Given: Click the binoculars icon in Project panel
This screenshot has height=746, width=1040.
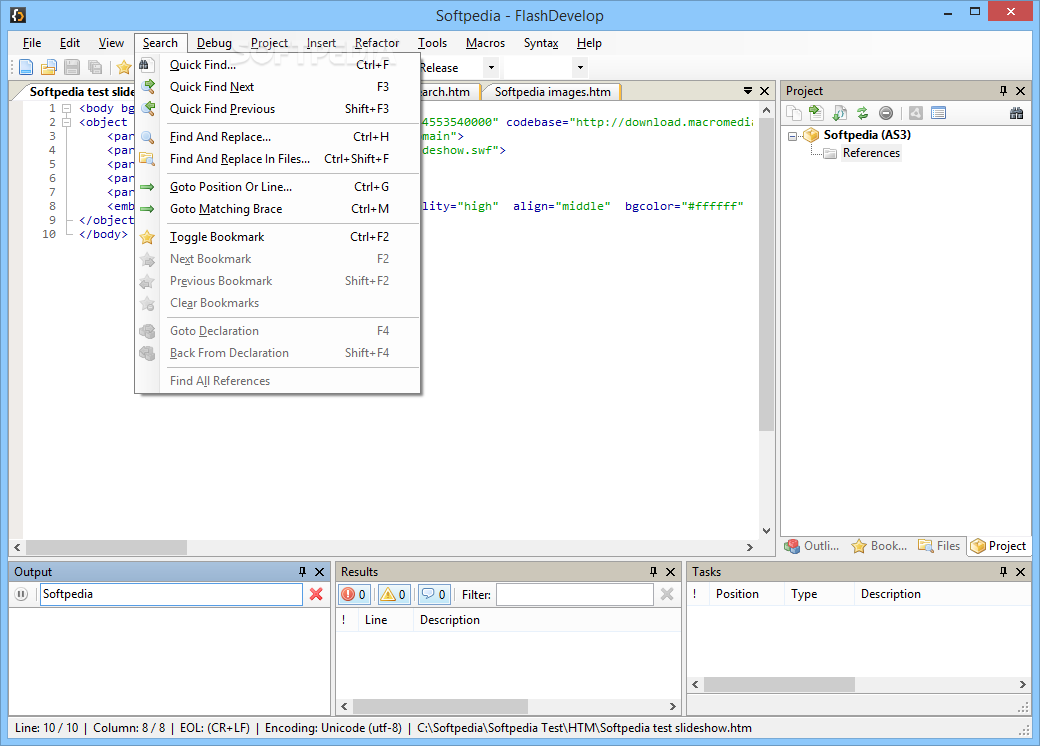Looking at the screenshot, I should [x=1016, y=113].
